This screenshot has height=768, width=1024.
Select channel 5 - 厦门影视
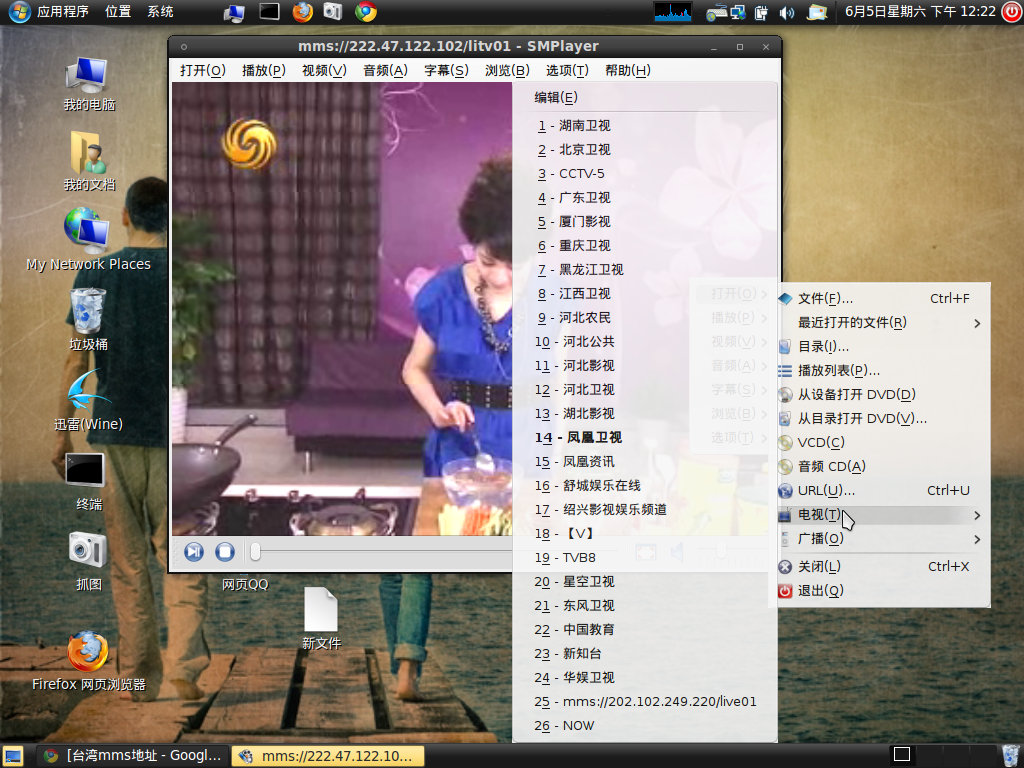pyautogui.click(x=645, y=222)
